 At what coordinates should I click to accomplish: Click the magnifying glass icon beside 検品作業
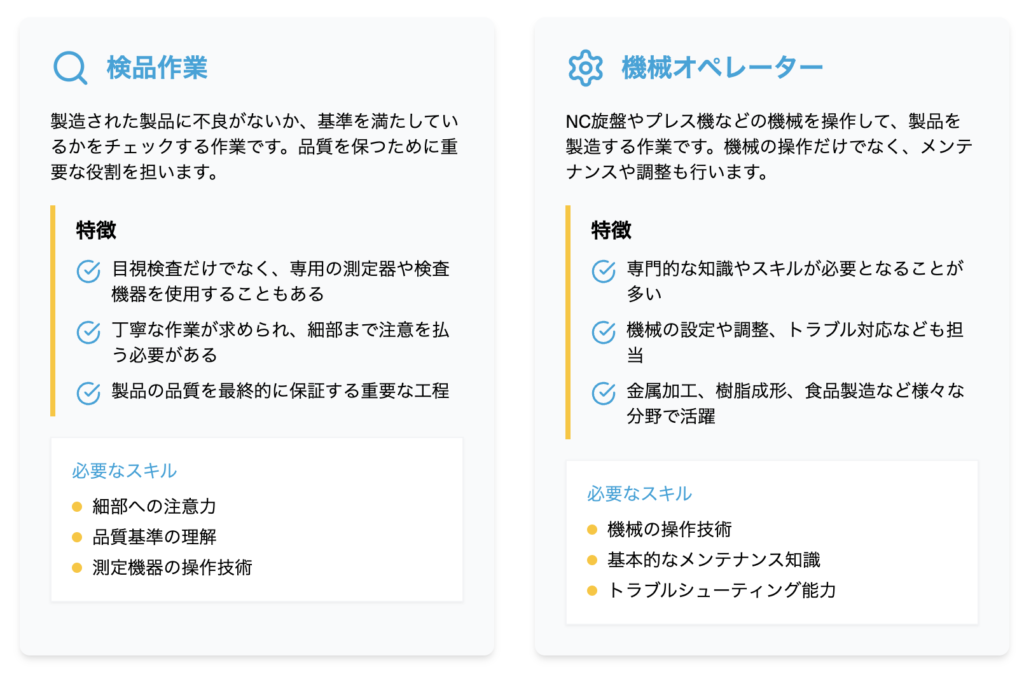[x=70, y=68]
